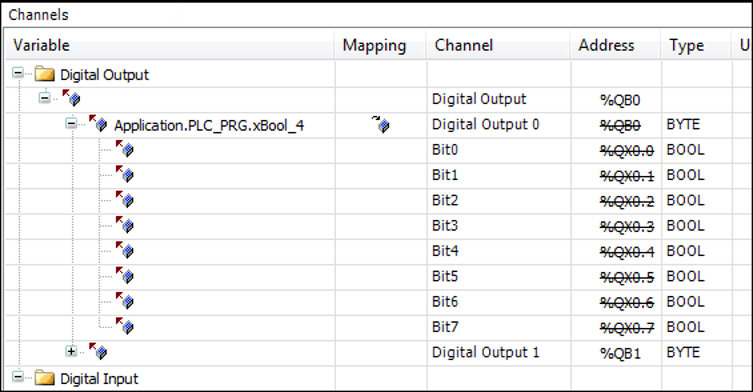Click the struck-through %QX0.6 address

[x=627, y=303]
